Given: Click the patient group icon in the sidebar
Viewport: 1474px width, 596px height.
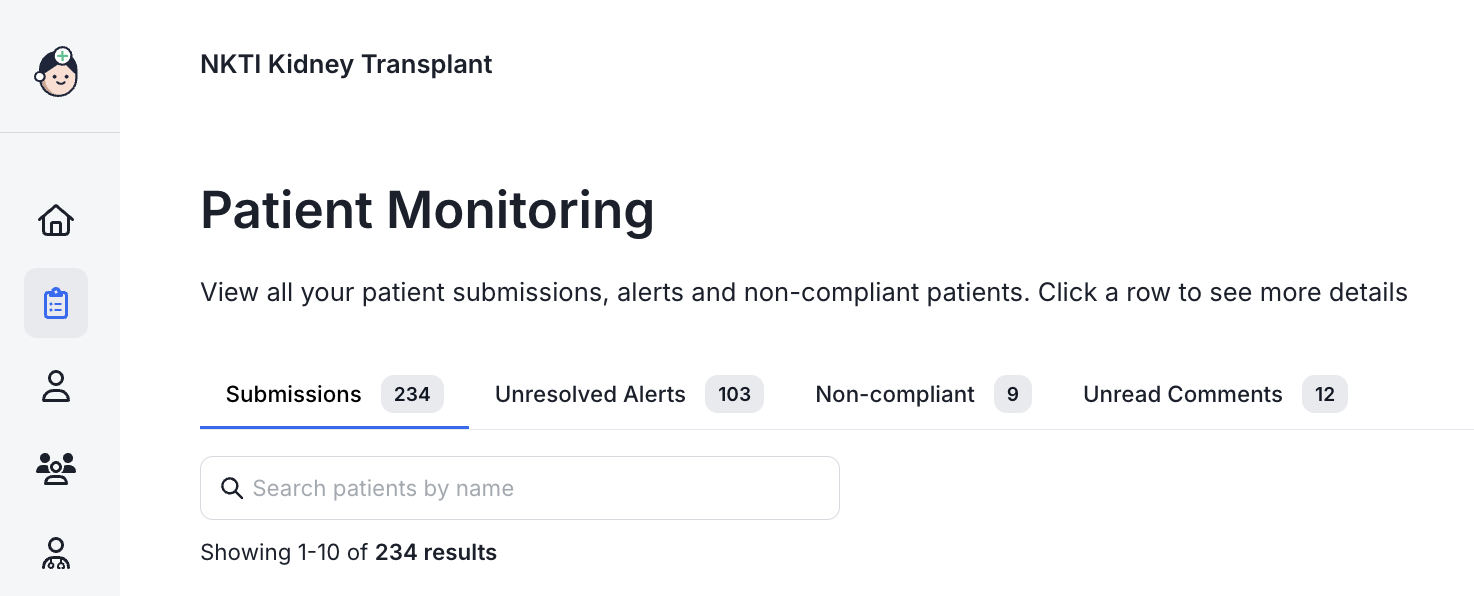Looking at the screenshot, I should [56, 469].
